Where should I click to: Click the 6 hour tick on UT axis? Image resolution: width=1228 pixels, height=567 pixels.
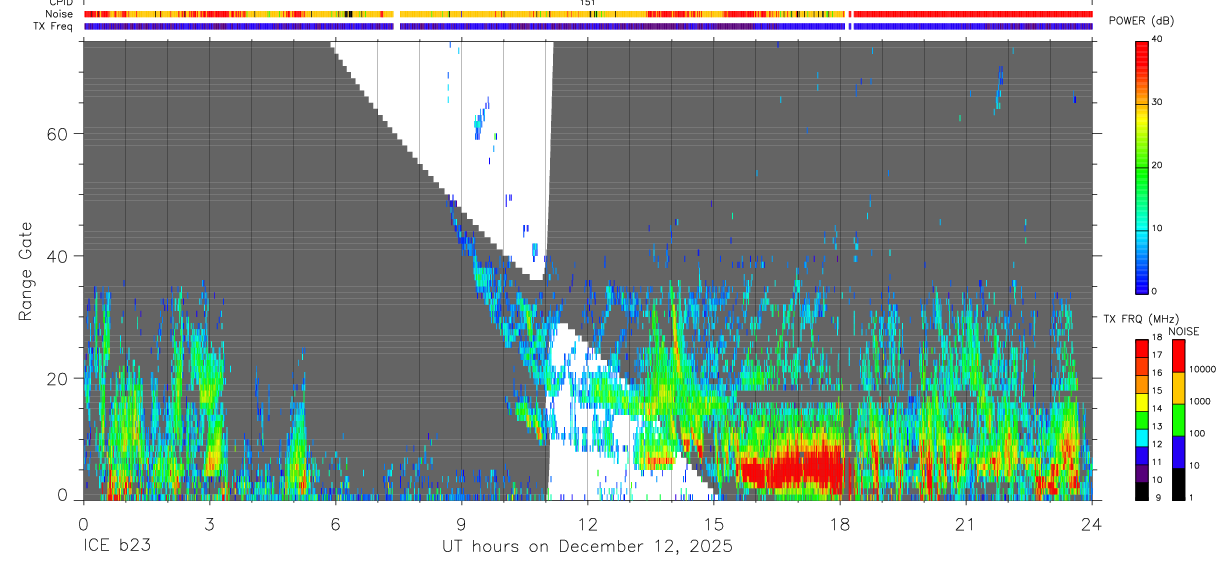(335, 523)
